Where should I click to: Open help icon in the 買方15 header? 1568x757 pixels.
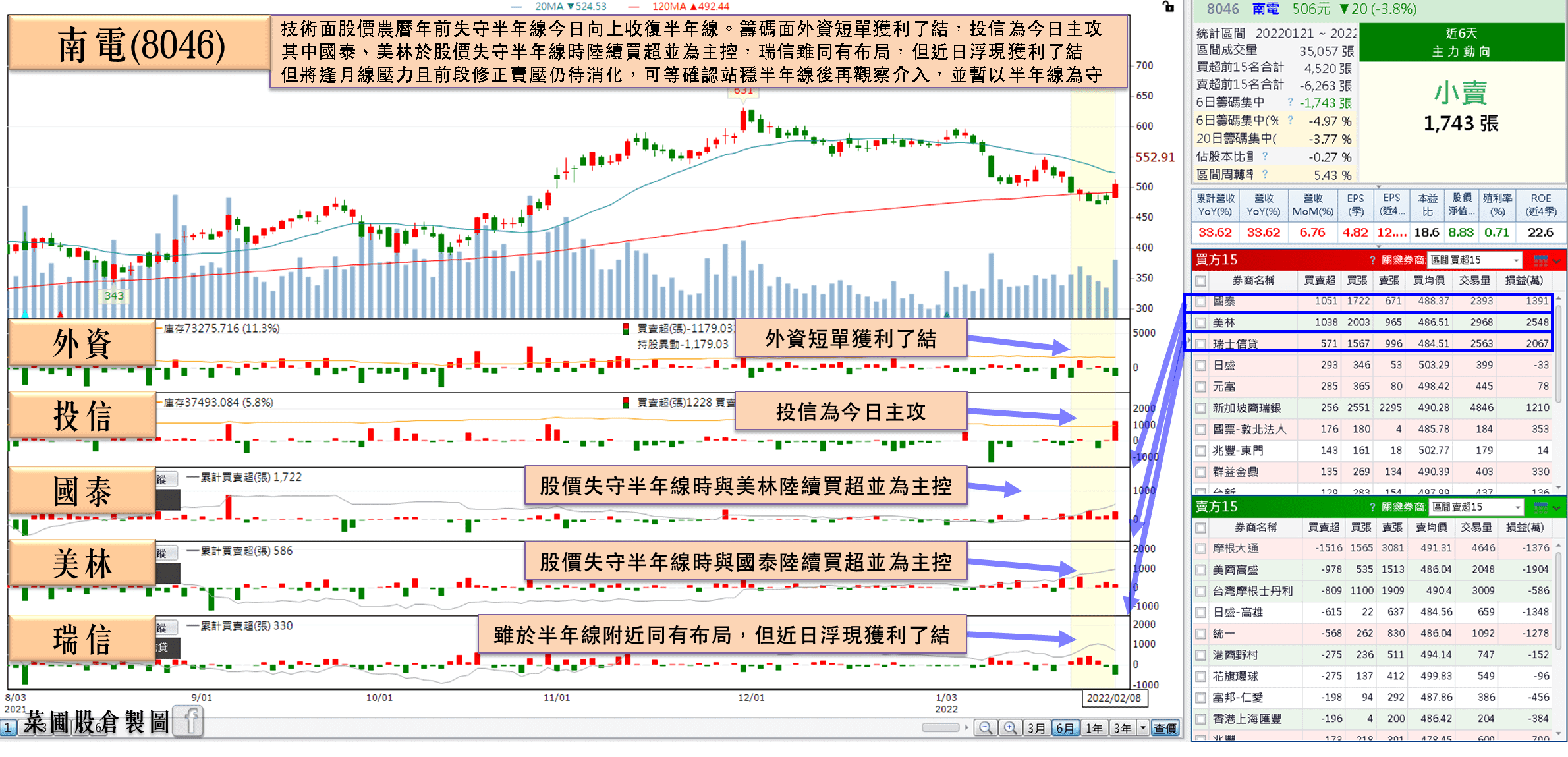(x=1372, y=260)
